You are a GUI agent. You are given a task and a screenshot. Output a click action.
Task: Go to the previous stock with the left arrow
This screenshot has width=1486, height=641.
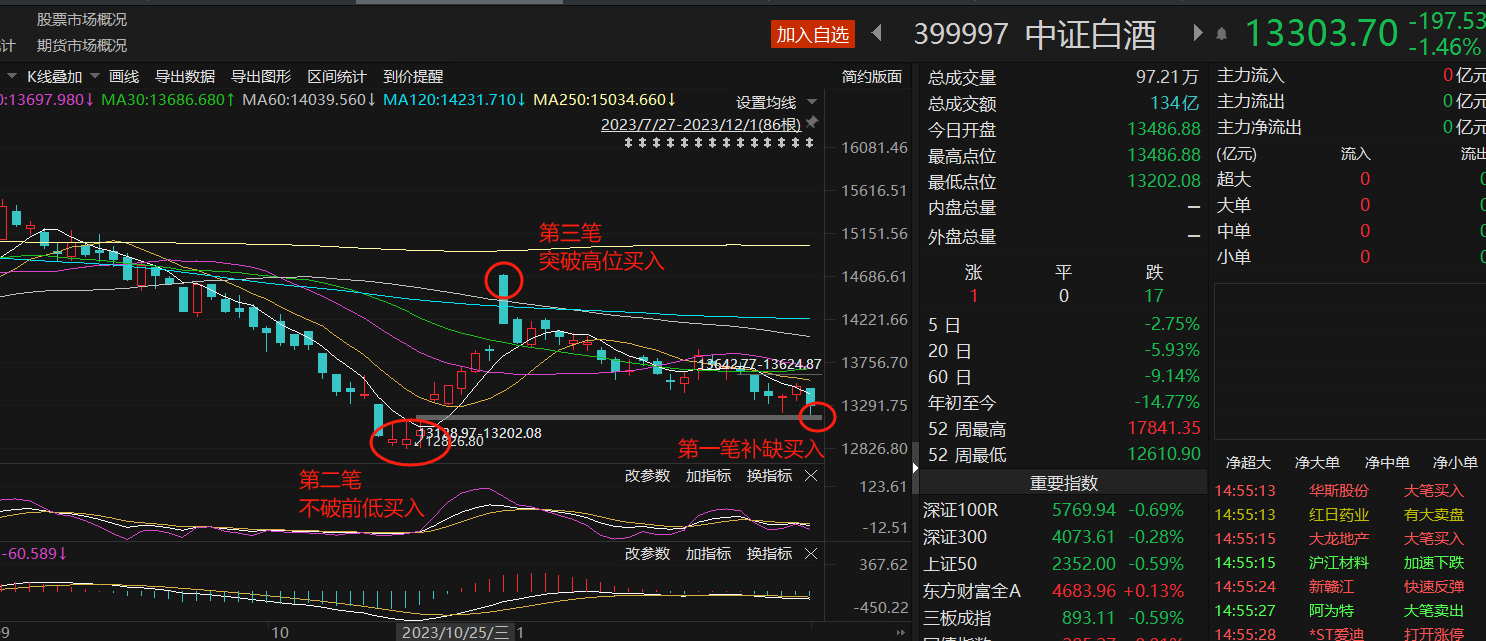[877, 34]
